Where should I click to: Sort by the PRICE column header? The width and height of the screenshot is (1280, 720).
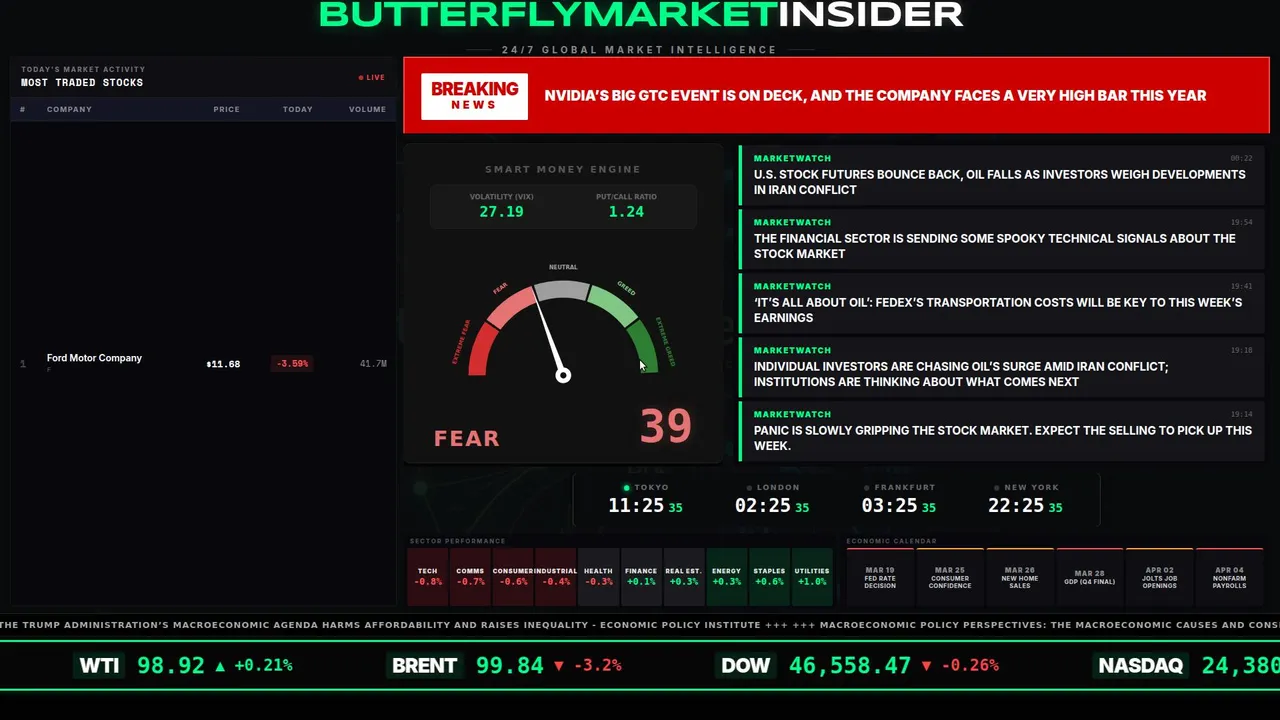coord(226,109)
